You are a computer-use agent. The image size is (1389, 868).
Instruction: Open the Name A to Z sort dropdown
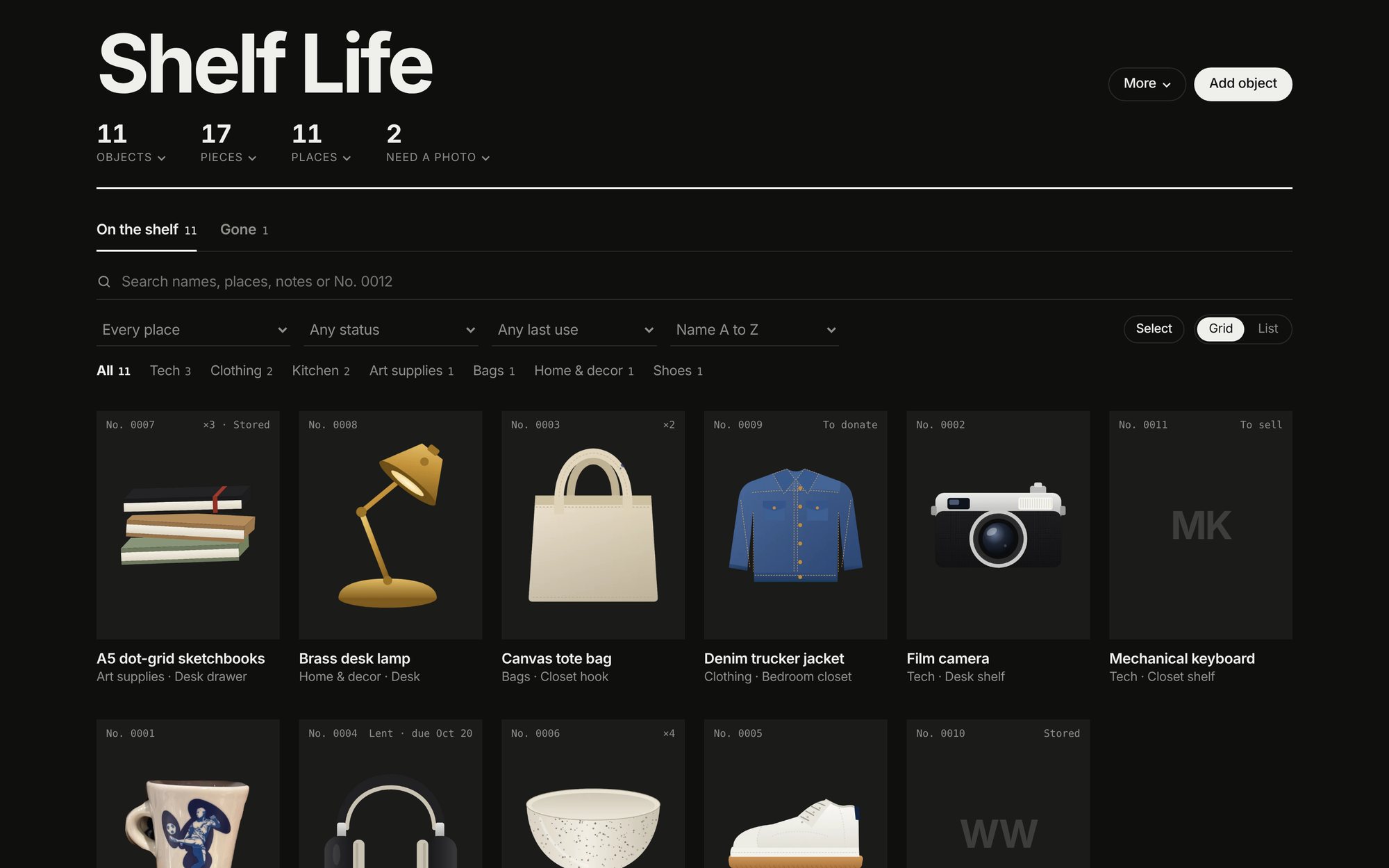(x=754, y=330)
